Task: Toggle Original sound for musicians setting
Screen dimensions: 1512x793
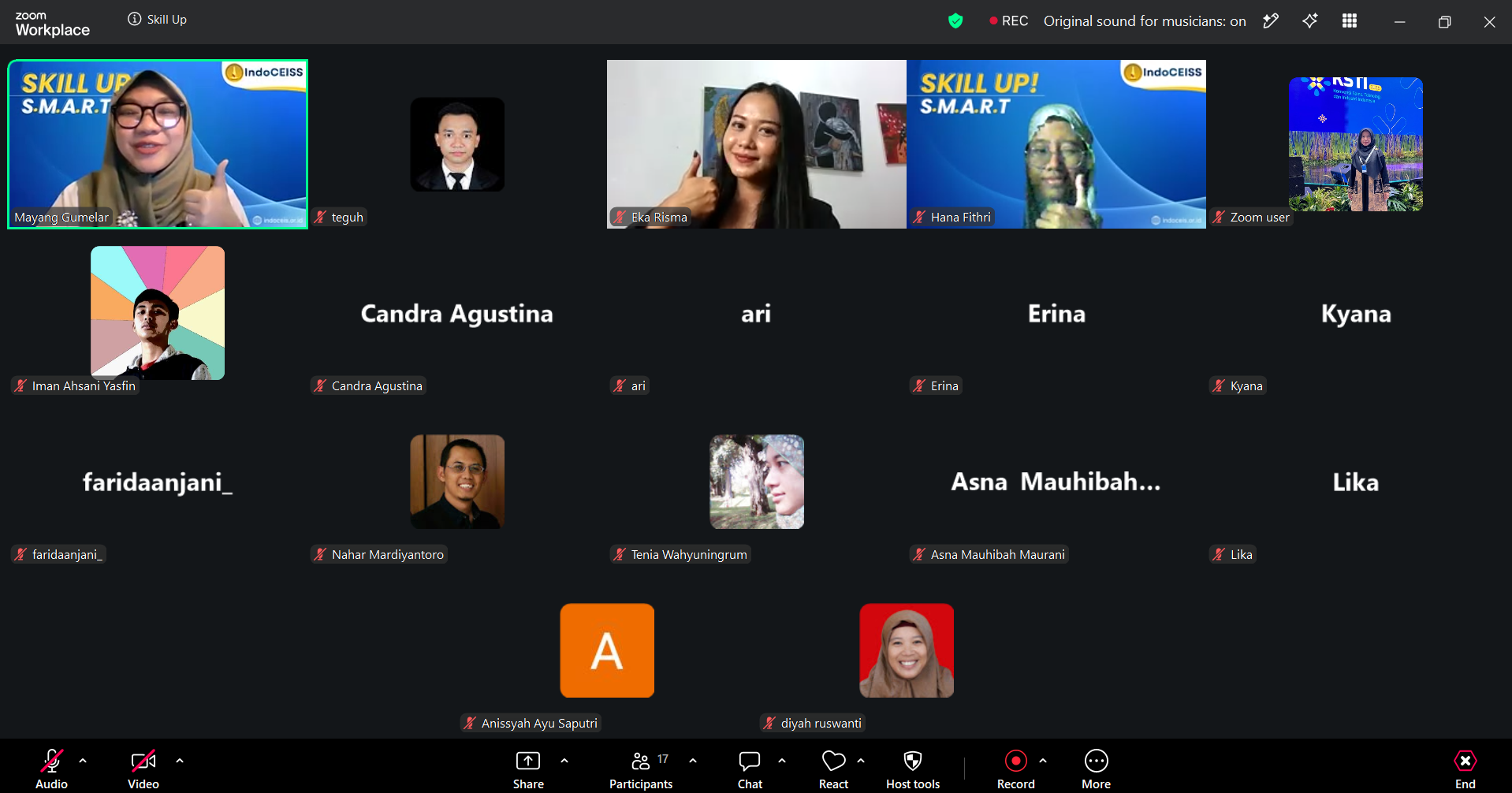Action: coord(1145,21)
